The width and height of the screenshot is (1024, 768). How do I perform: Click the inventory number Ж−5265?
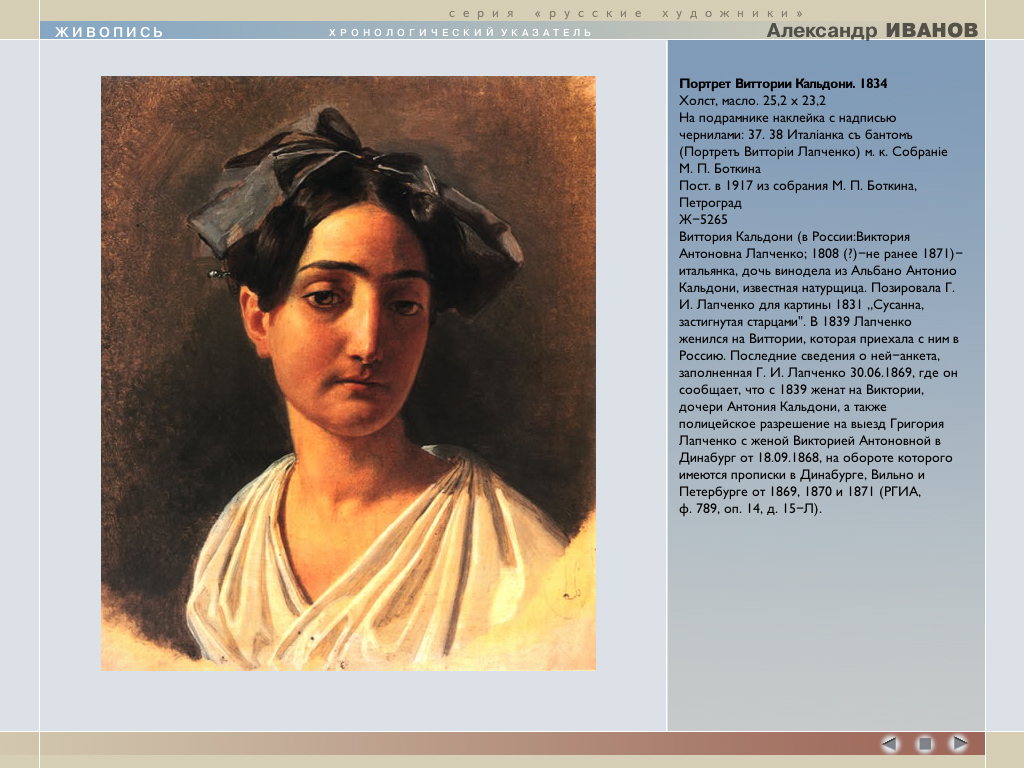(704, 219)
